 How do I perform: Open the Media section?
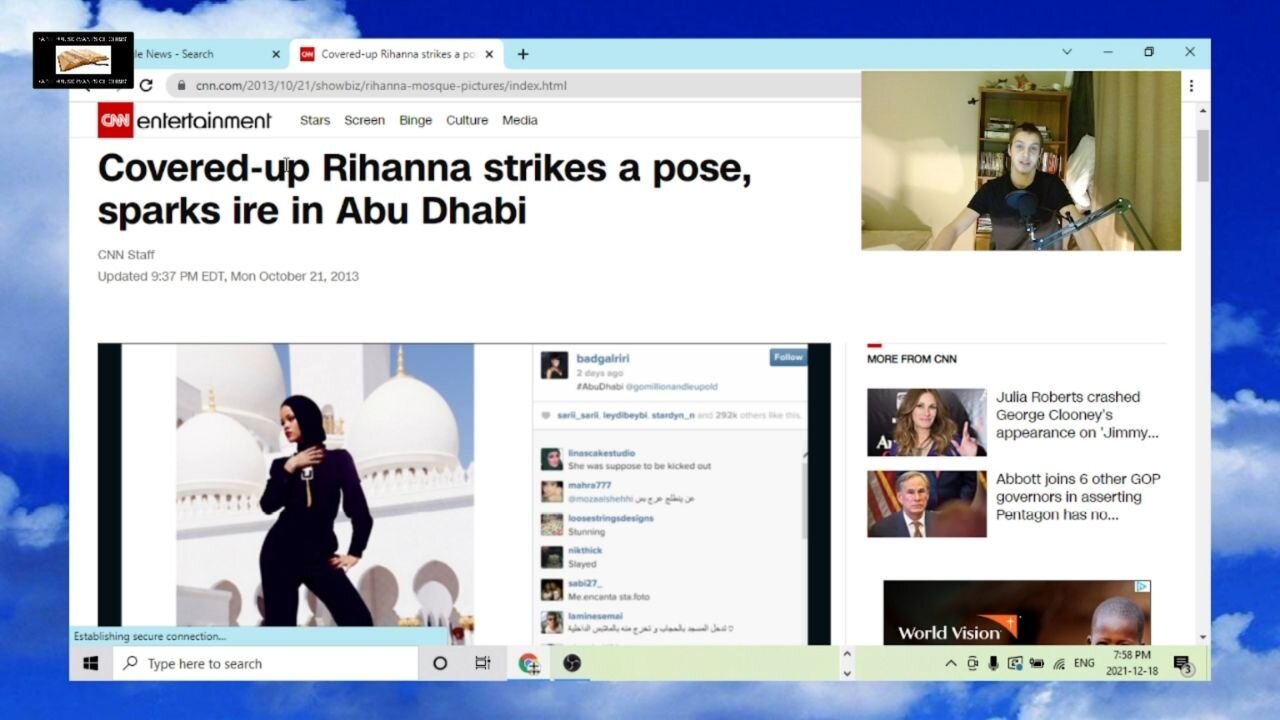point(520,120)
